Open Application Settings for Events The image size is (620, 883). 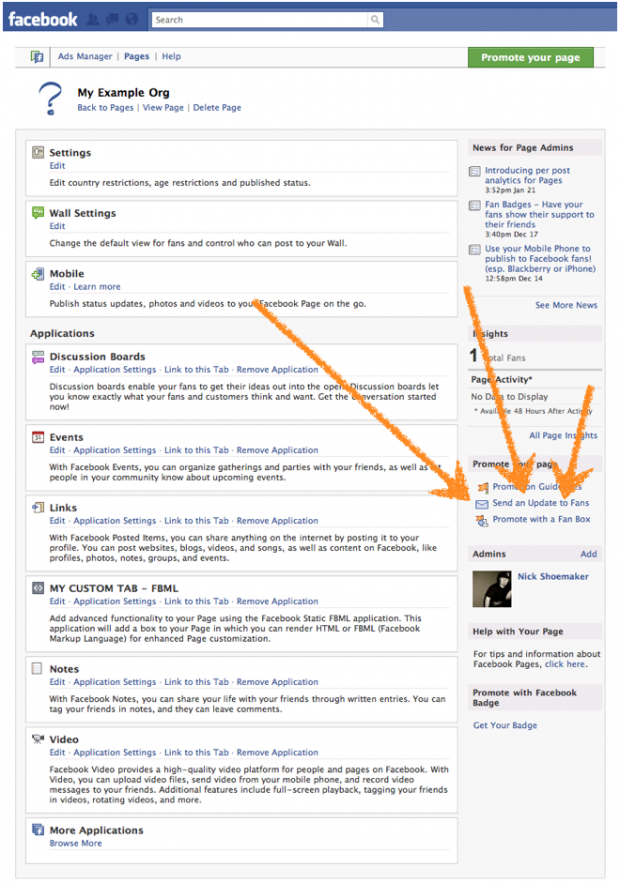click(x=114, y=450)
